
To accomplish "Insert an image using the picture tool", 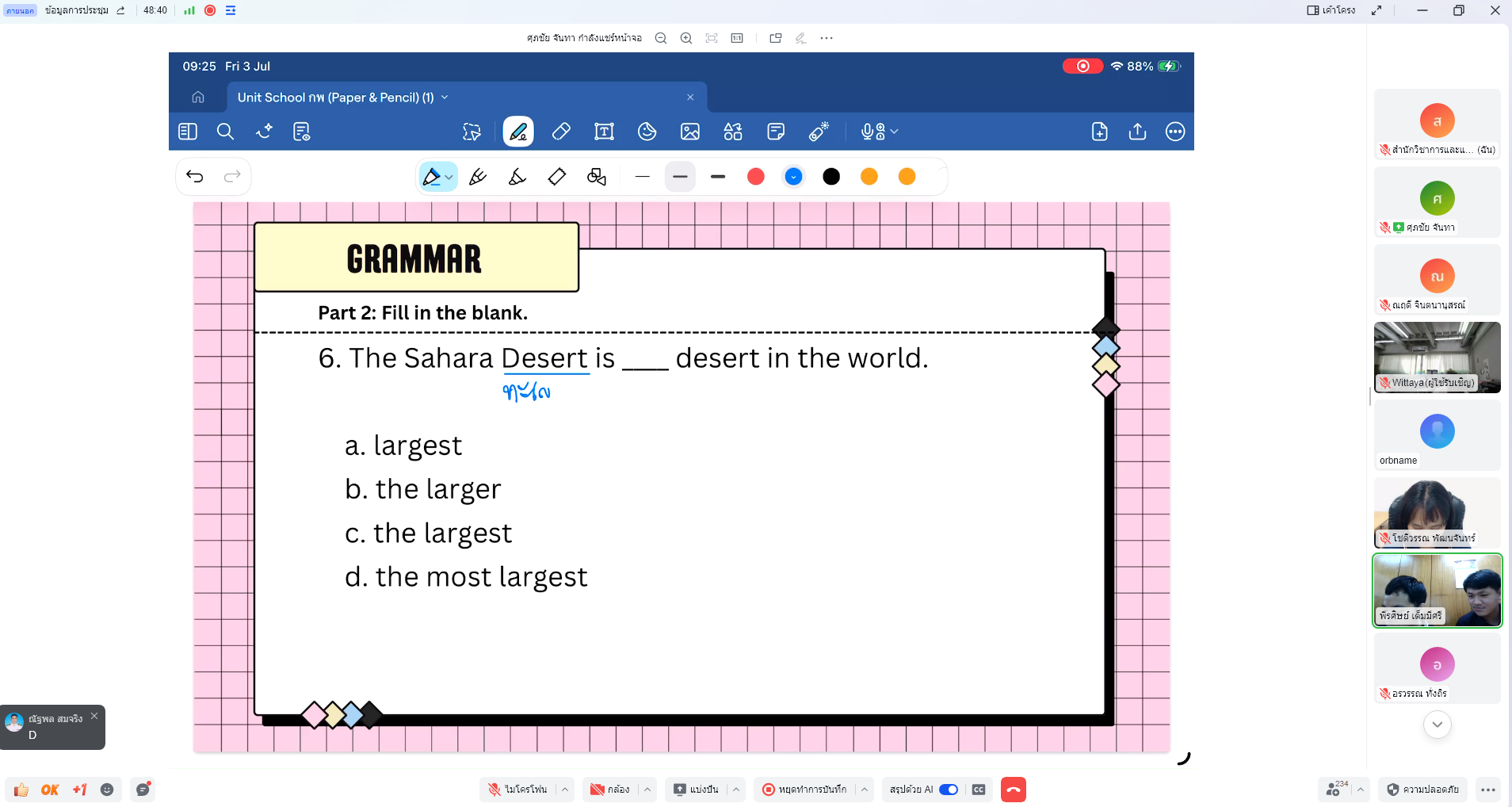I will 690,132.
